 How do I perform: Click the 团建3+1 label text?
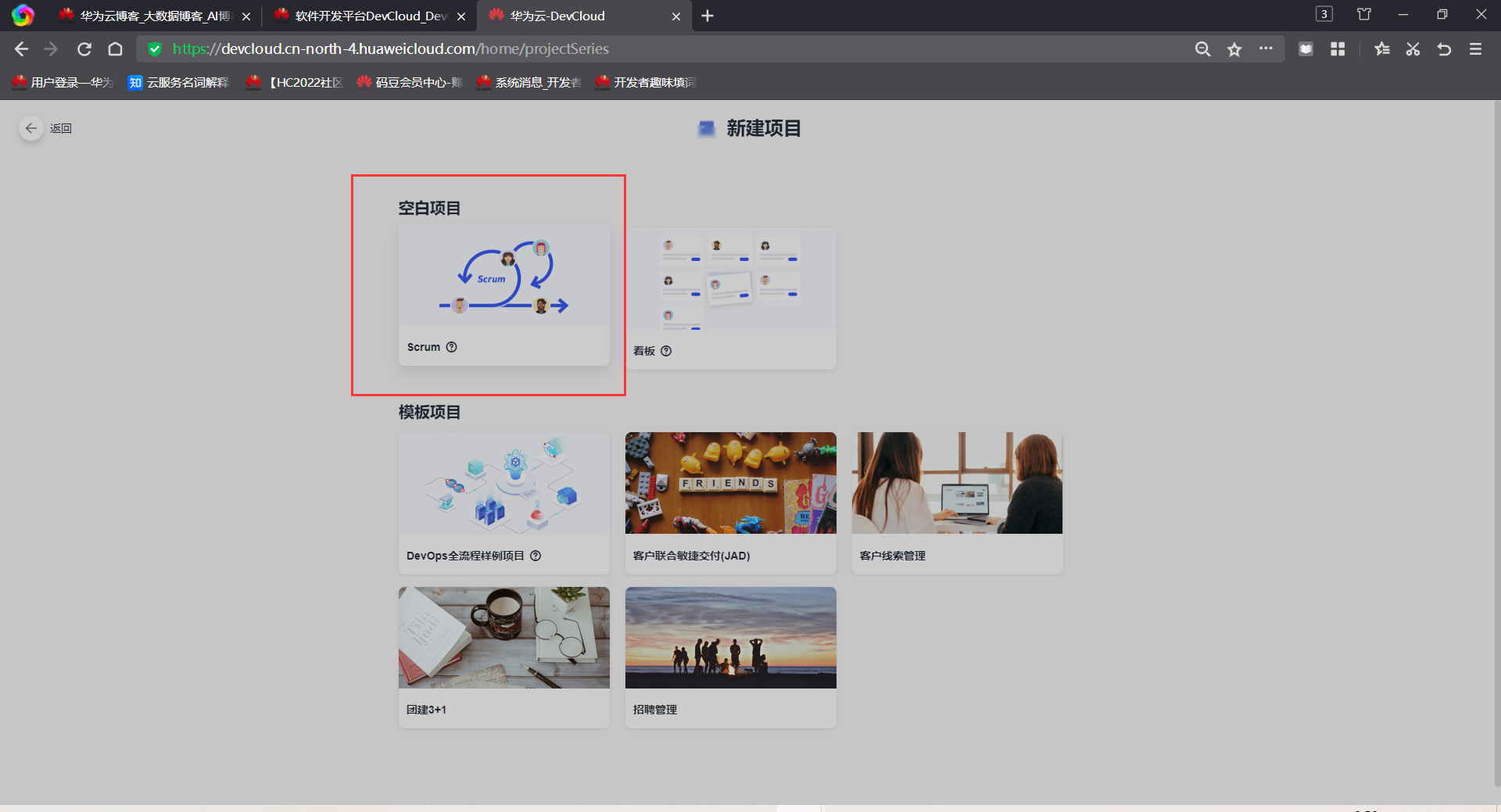coord(427,710)
